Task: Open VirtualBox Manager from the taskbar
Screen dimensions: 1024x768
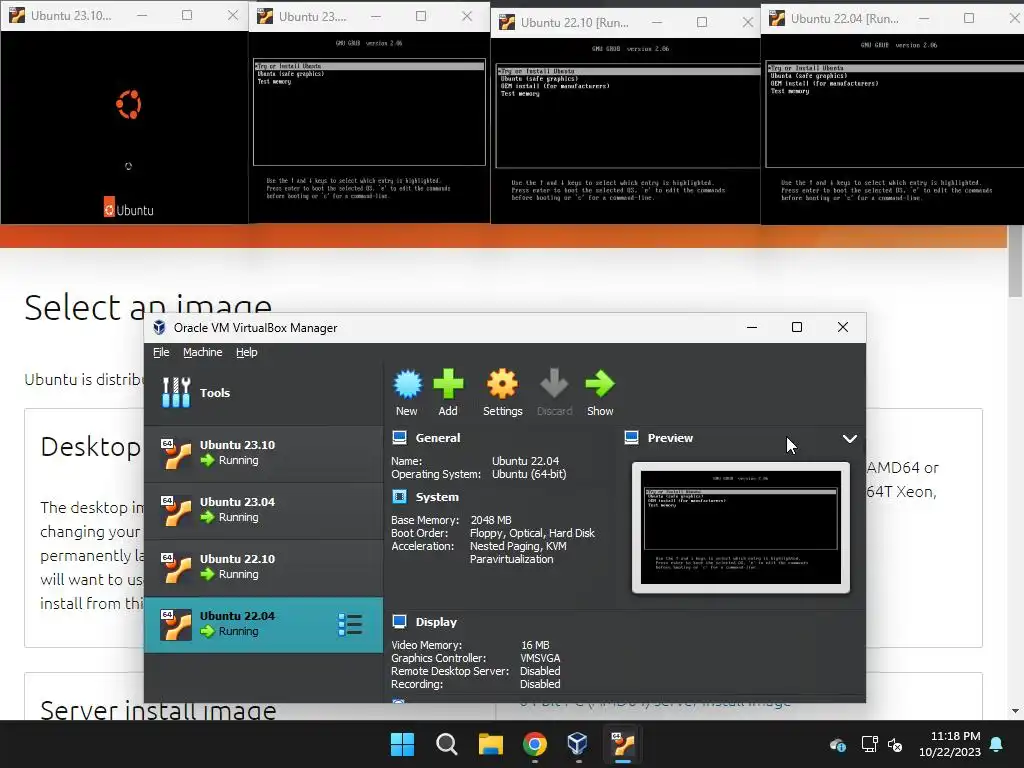Action: [577, 743]
